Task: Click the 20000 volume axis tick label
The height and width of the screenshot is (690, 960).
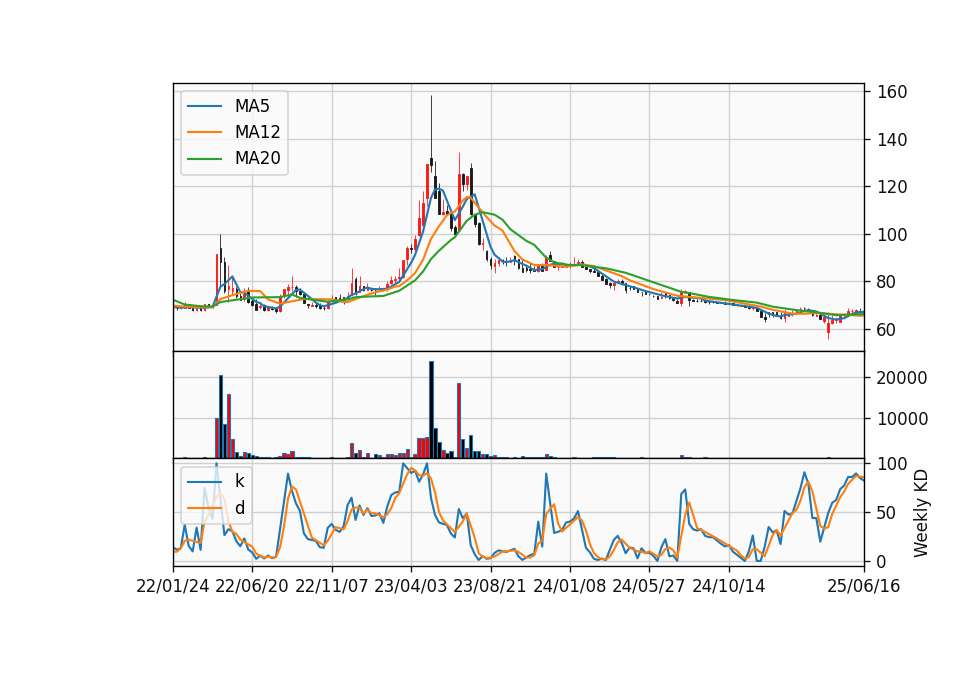Action: pyautogui.click(x=902, y=378)
